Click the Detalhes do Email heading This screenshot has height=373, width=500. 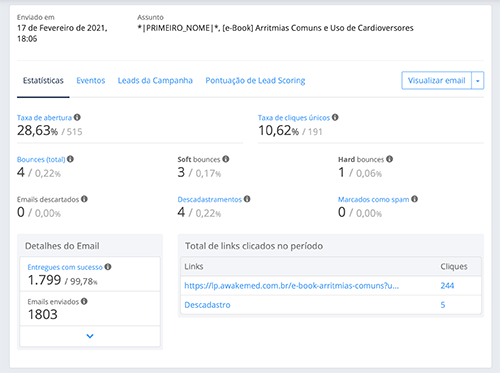tap(62, 246)
